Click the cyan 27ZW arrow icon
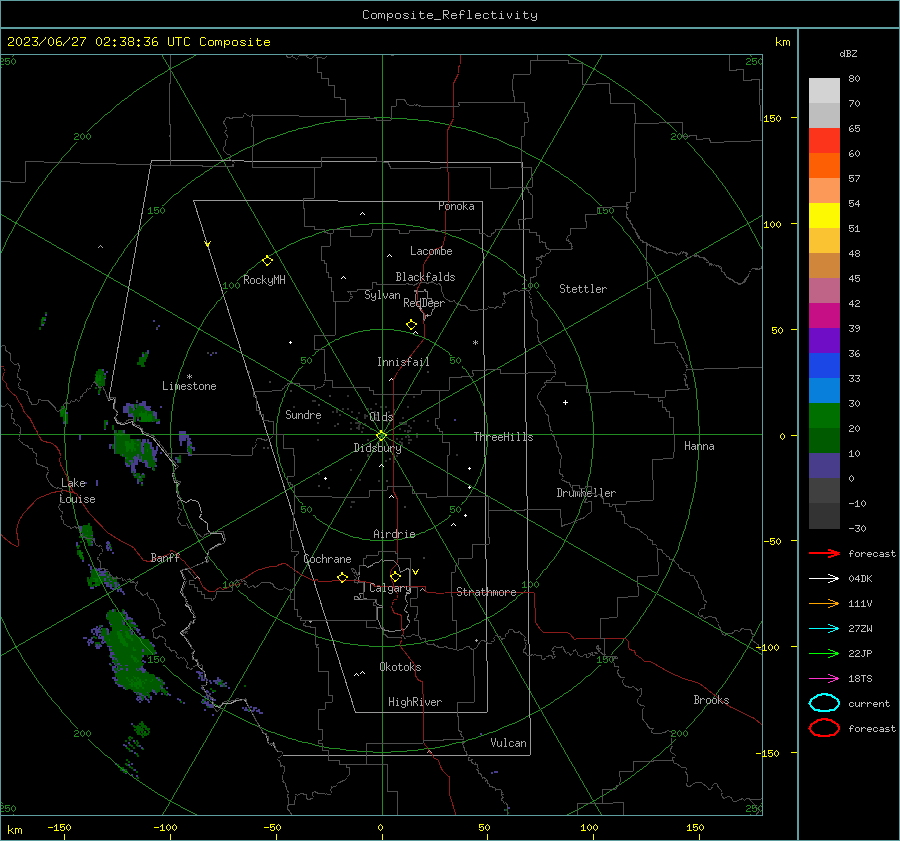The width and height of the screenshot is (900, 841). click(824, 629)
